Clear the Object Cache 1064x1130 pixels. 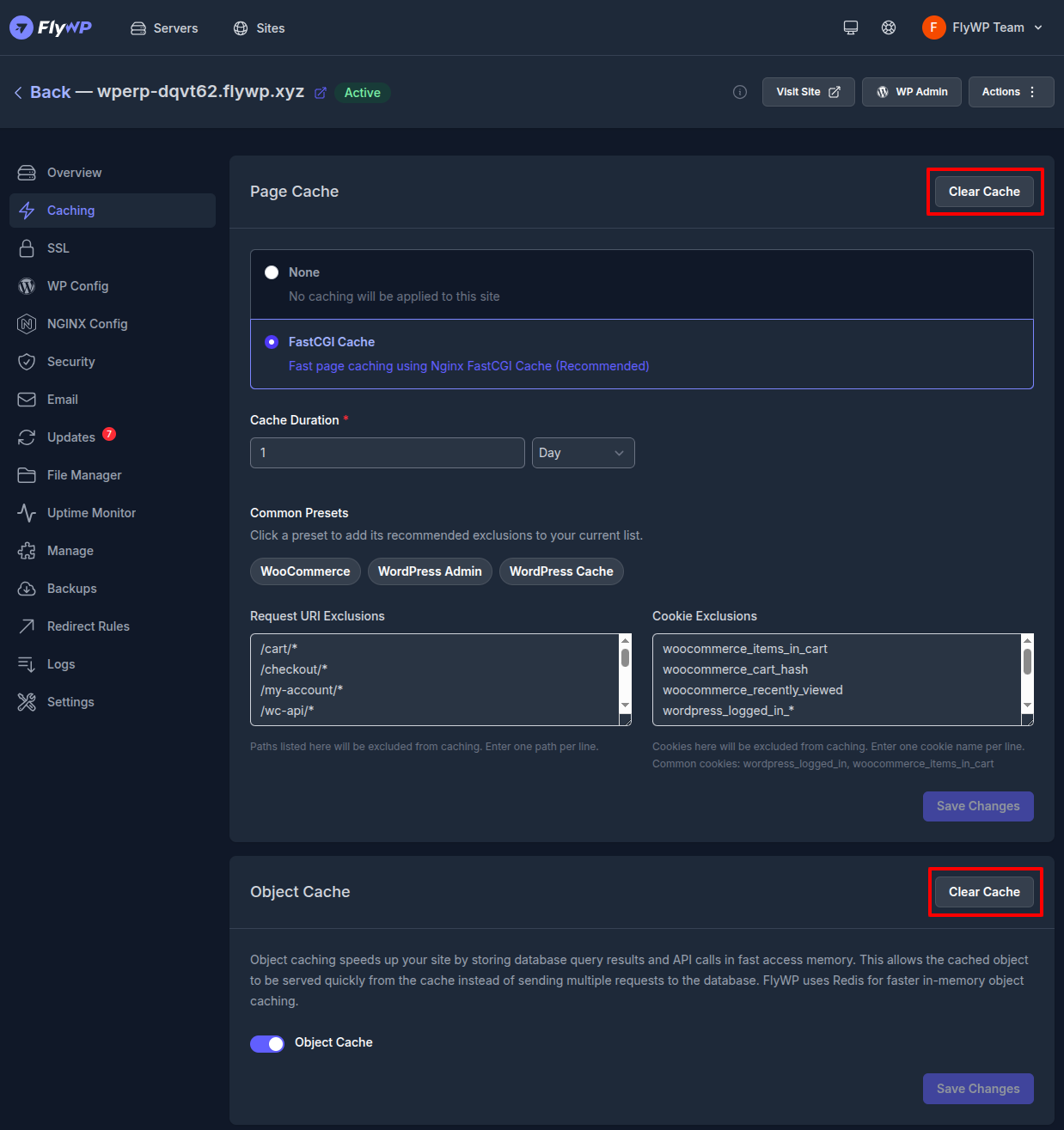pyautogui.click(x=984, y=892)
